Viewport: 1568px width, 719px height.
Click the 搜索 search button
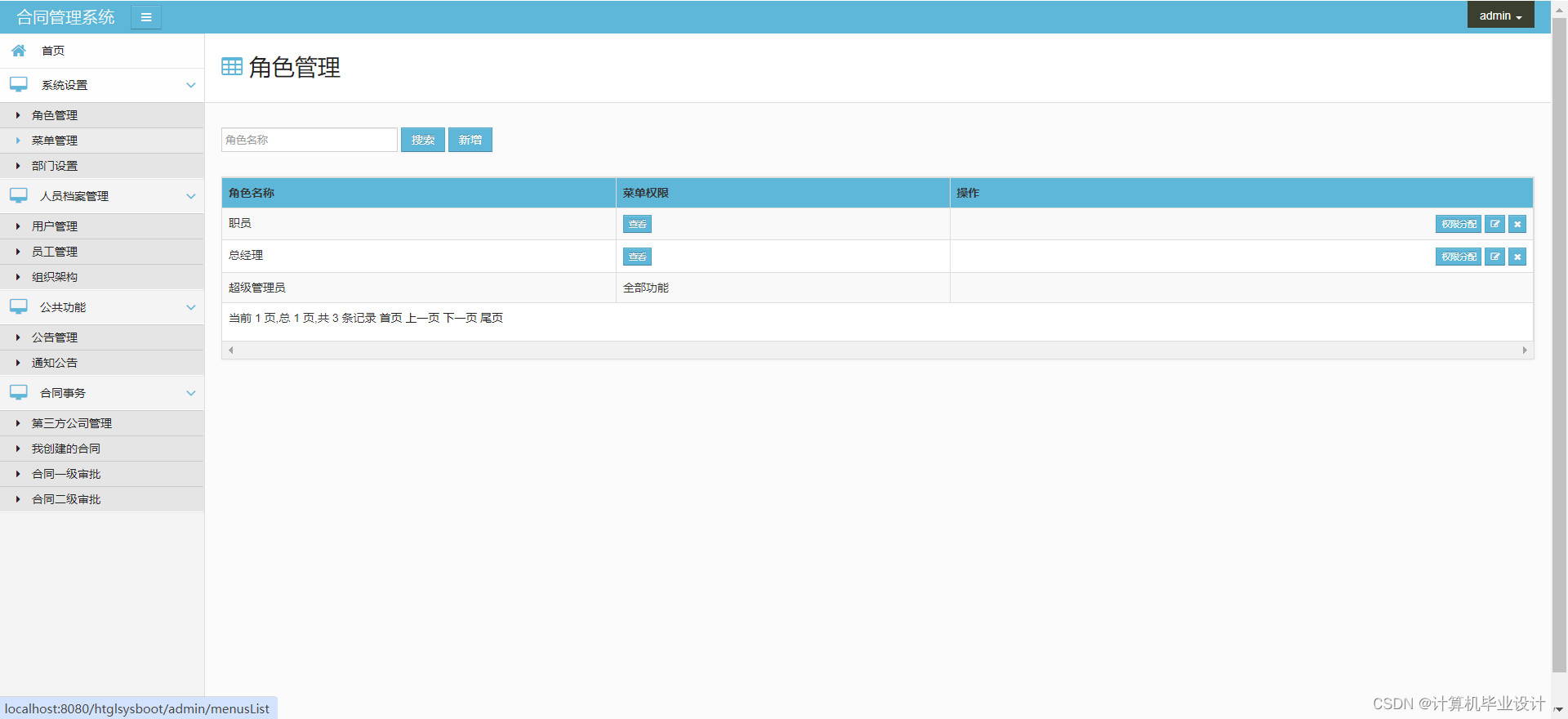[x=423, y=140]
